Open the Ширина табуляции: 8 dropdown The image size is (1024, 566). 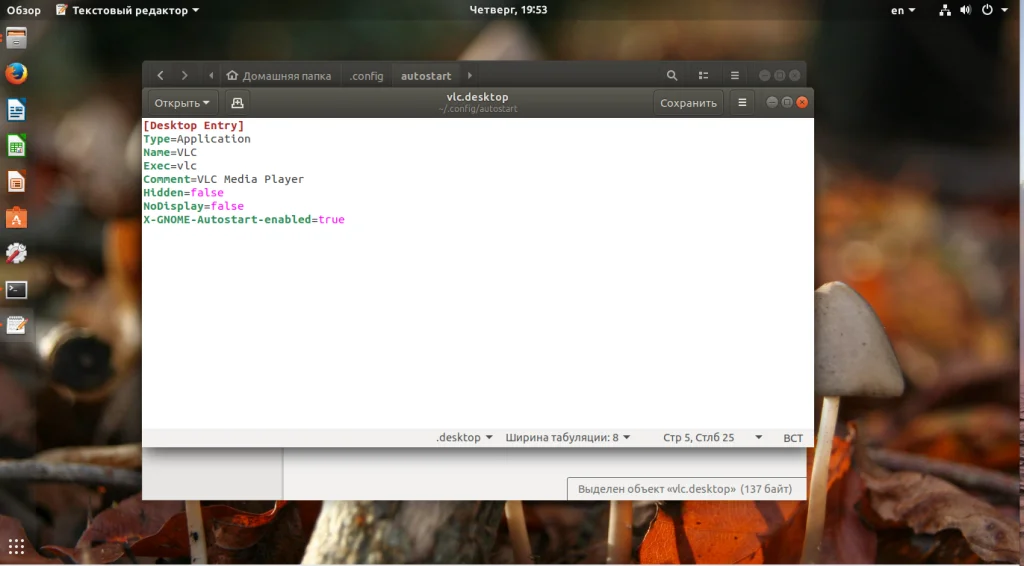pyautogui.click(x=568, y=437)
